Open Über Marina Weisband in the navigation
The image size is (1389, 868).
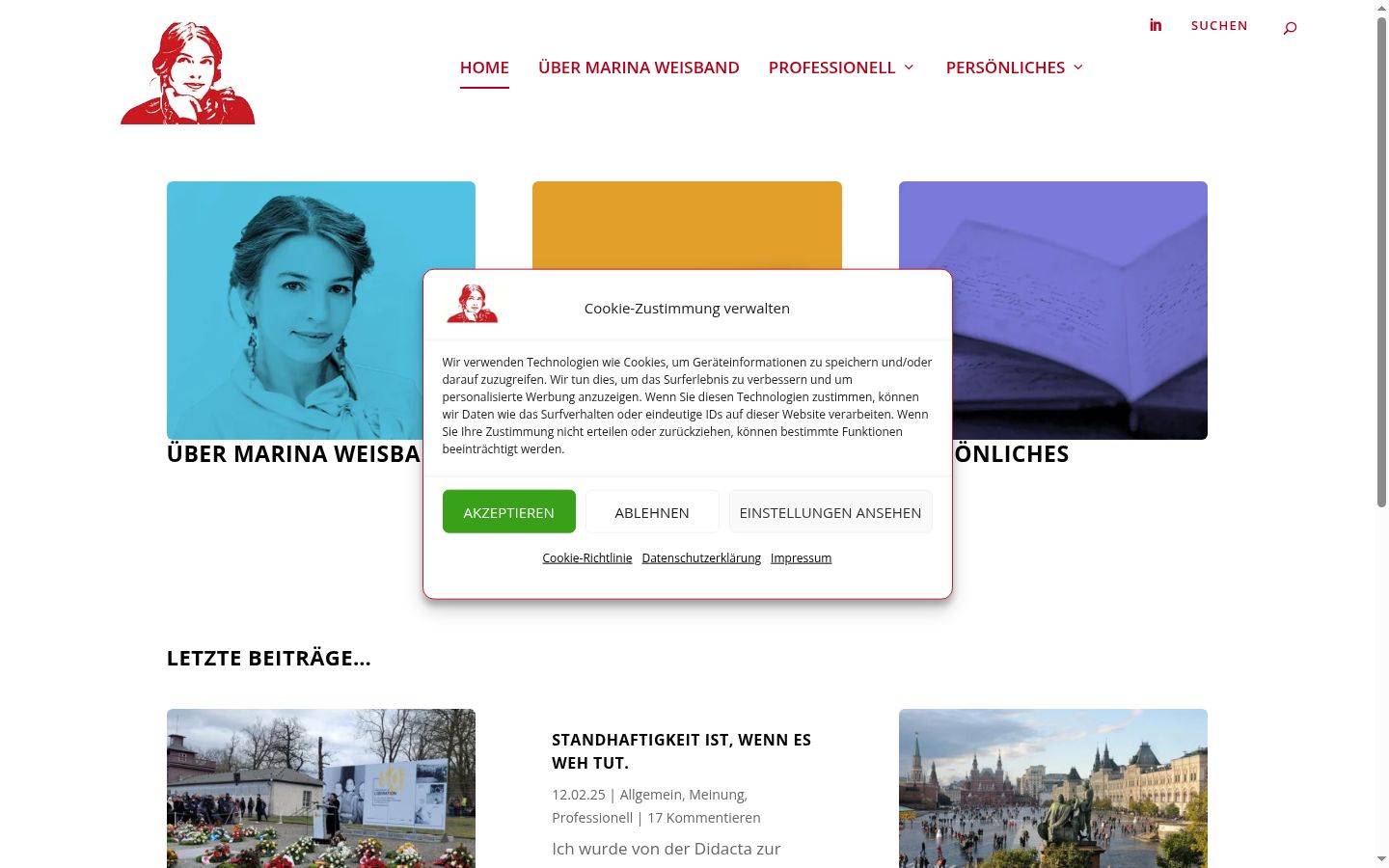coord(639,68)
